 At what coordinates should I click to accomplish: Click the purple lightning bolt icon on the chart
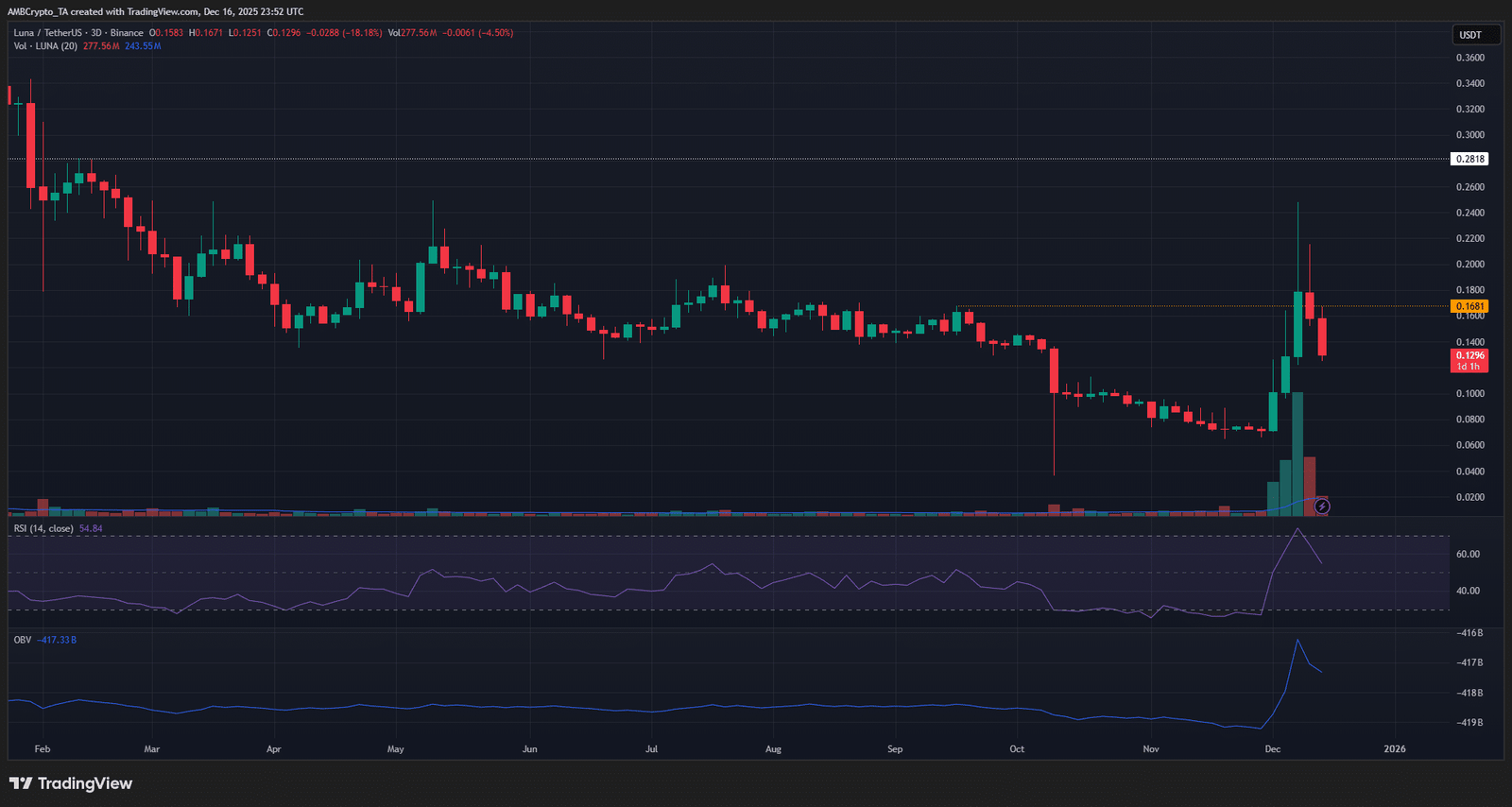1322,507
